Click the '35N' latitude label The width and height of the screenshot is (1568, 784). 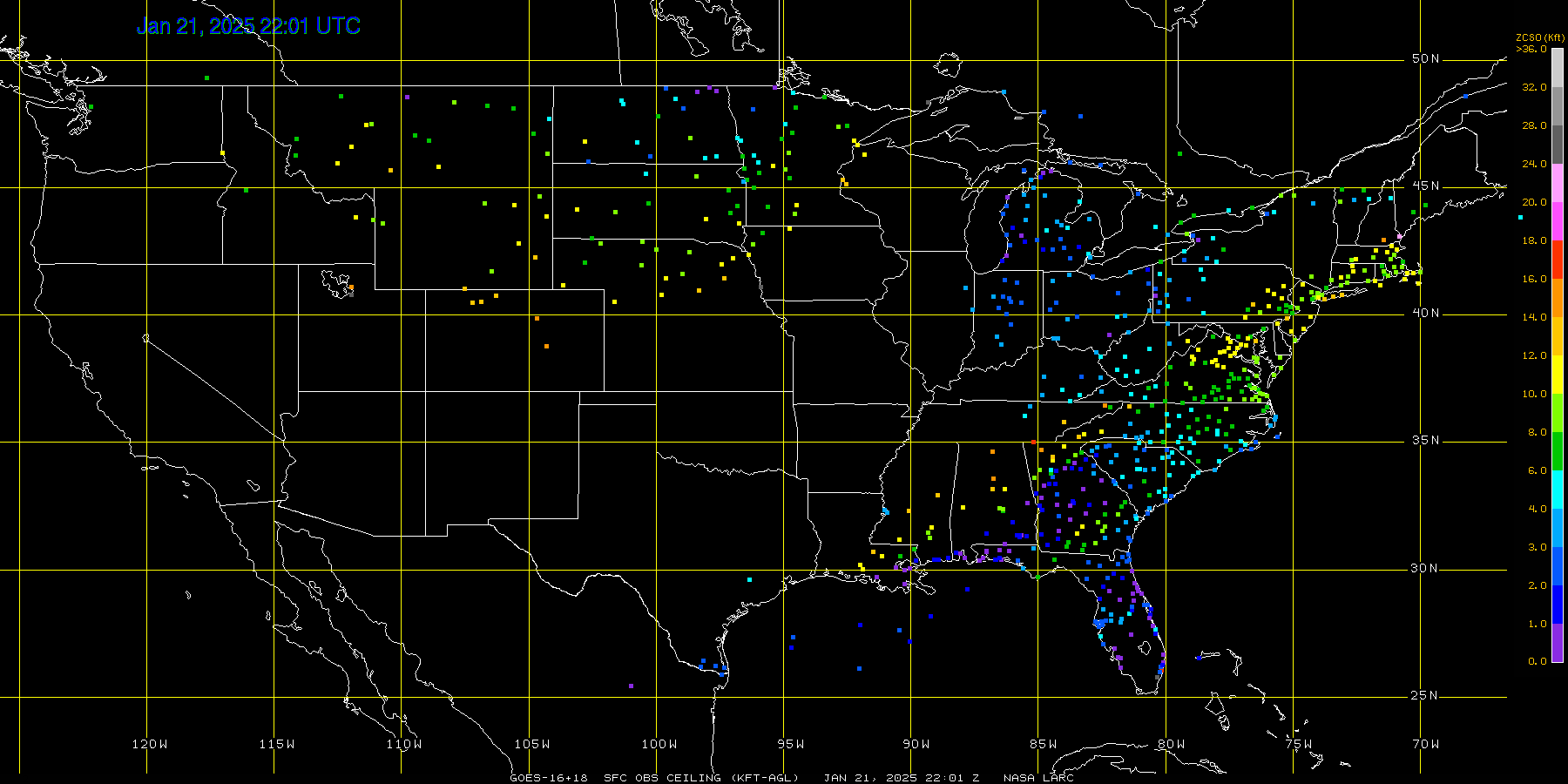point(1426,440)
